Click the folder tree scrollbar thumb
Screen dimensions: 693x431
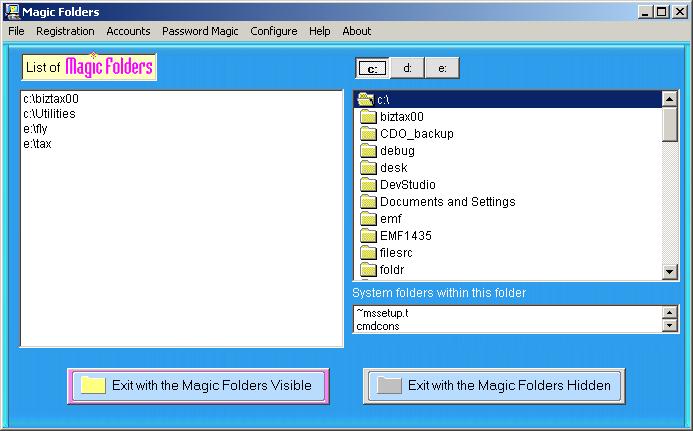pyautogui.click(x=670, y=125)
